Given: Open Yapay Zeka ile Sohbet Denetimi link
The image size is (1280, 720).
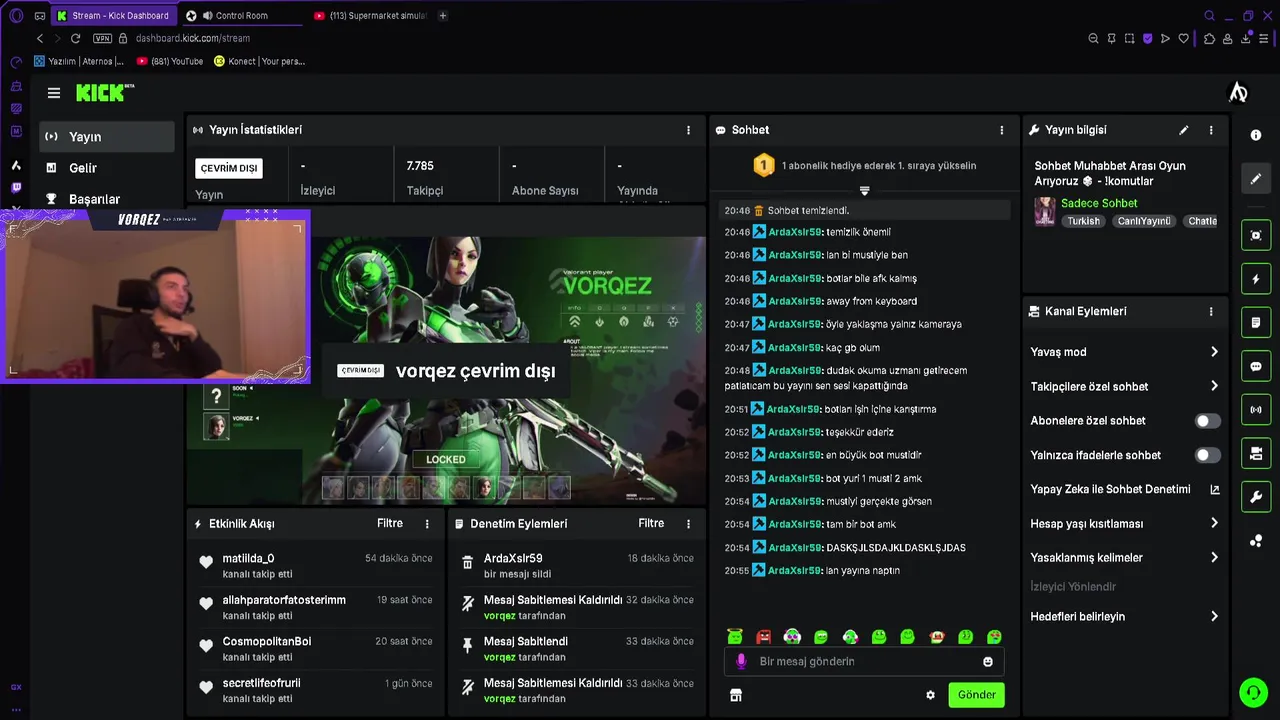Looking at the screenshot, I should click(1125, 489).
